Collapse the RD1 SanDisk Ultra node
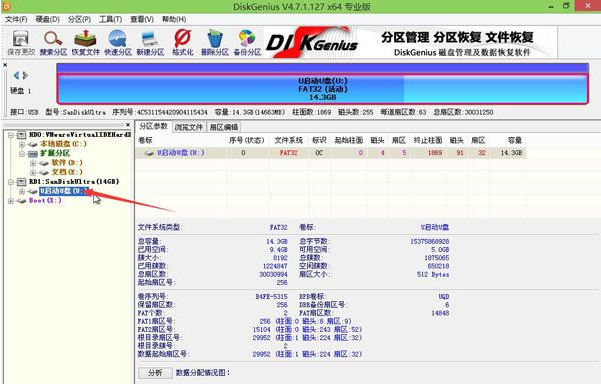 pyautogui.click(x=11, y=182)
